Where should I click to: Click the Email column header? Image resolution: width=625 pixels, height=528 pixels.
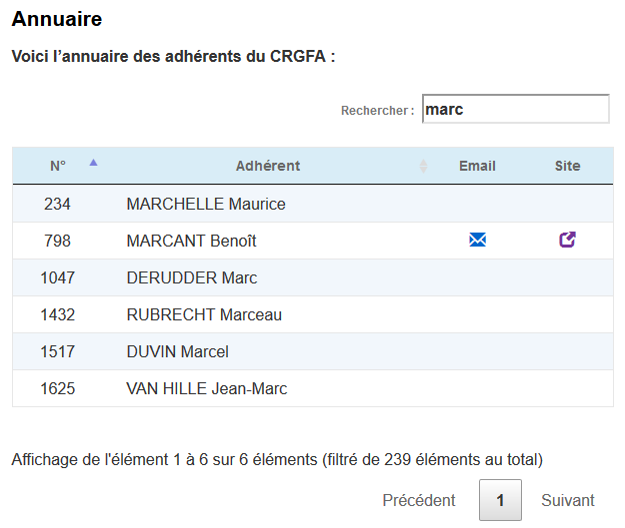point(477,166)
